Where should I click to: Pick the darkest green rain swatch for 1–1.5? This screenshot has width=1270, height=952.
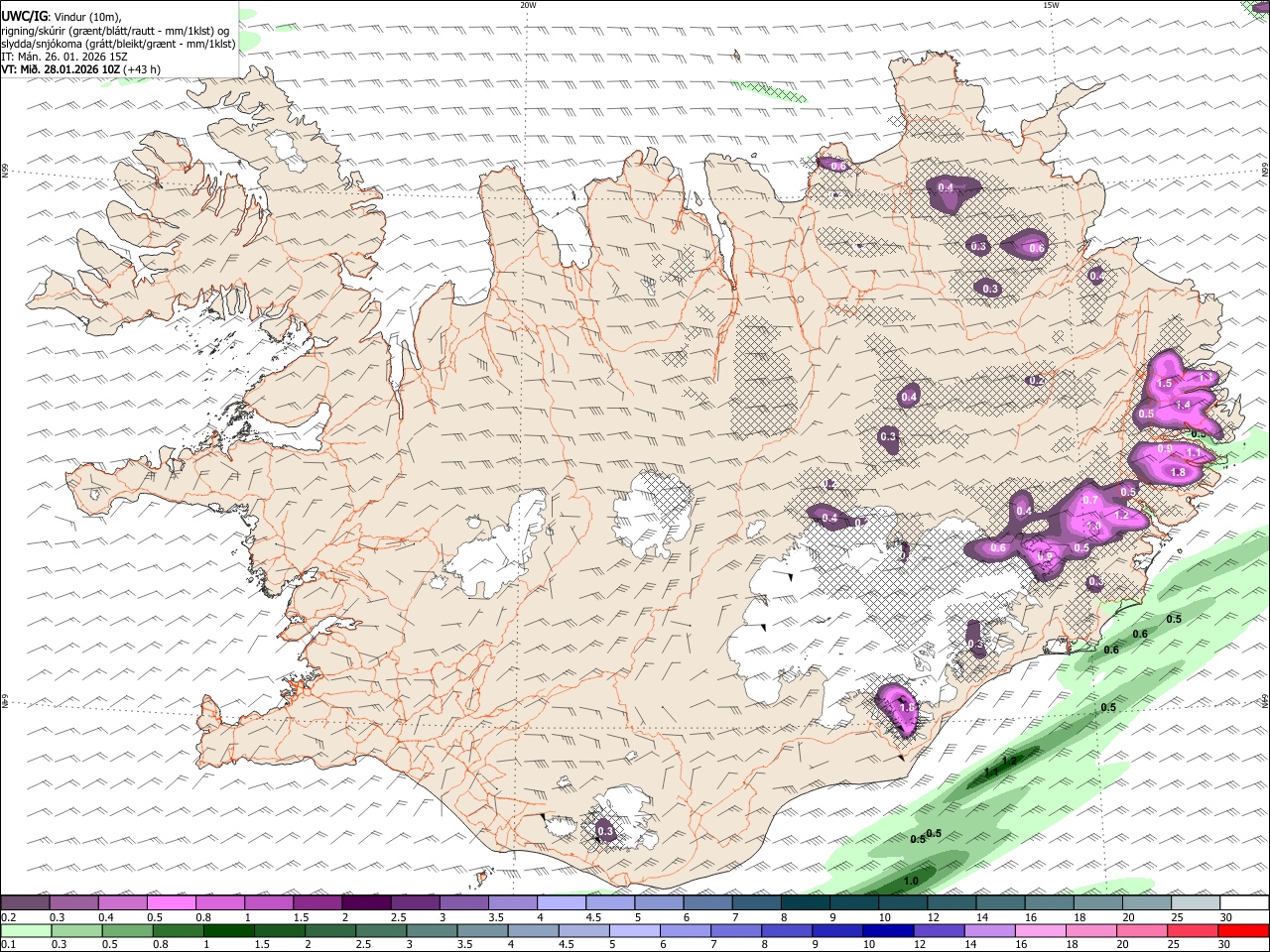click(228, 930)
